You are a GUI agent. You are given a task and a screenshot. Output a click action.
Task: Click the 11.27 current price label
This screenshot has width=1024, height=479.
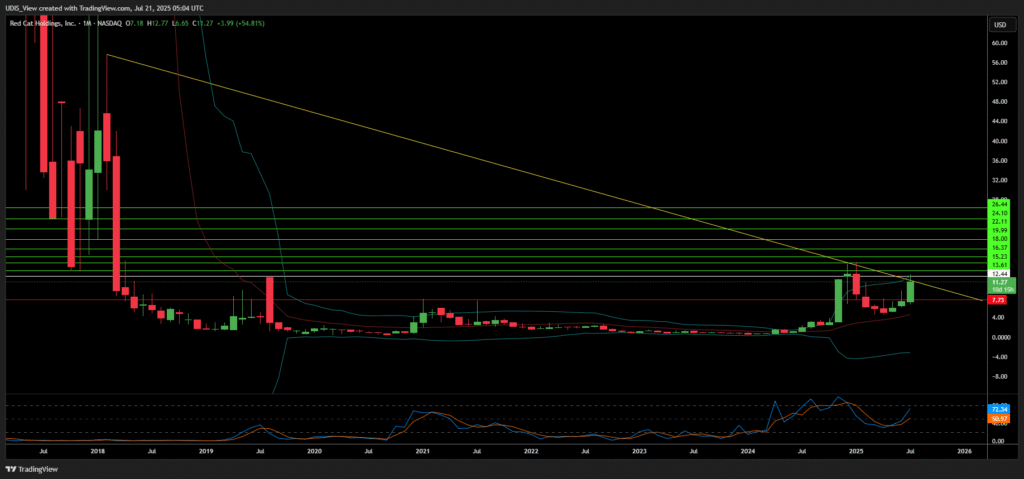pyautogui.click(x=997, y=283)
